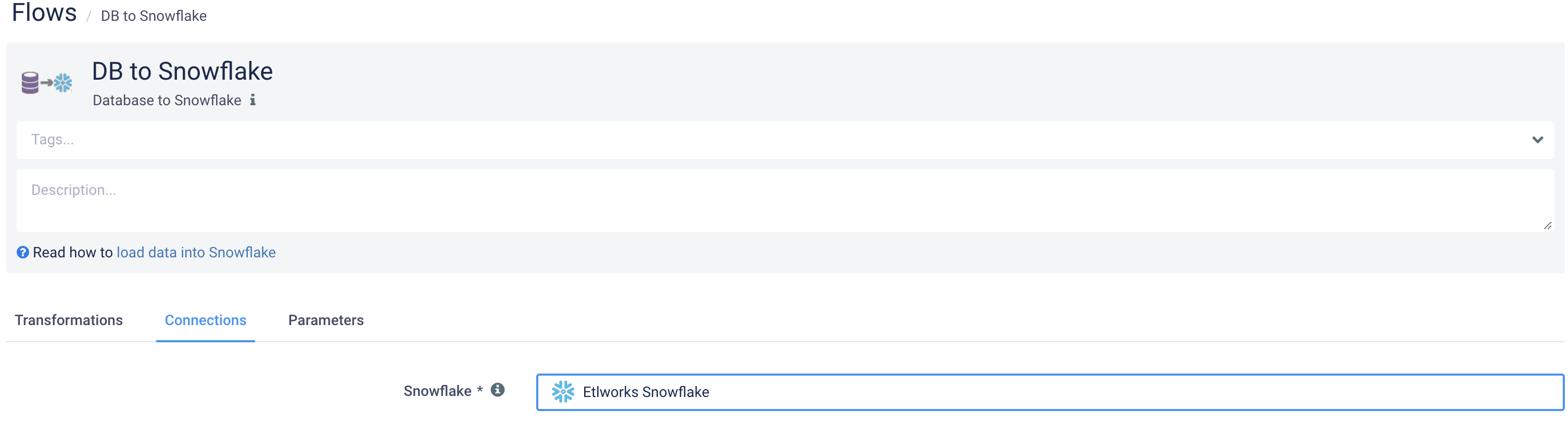The width and height of the screenshot is (1568, 422).
Task: Click into the Description text area
Action: click(x=785, y=201)
